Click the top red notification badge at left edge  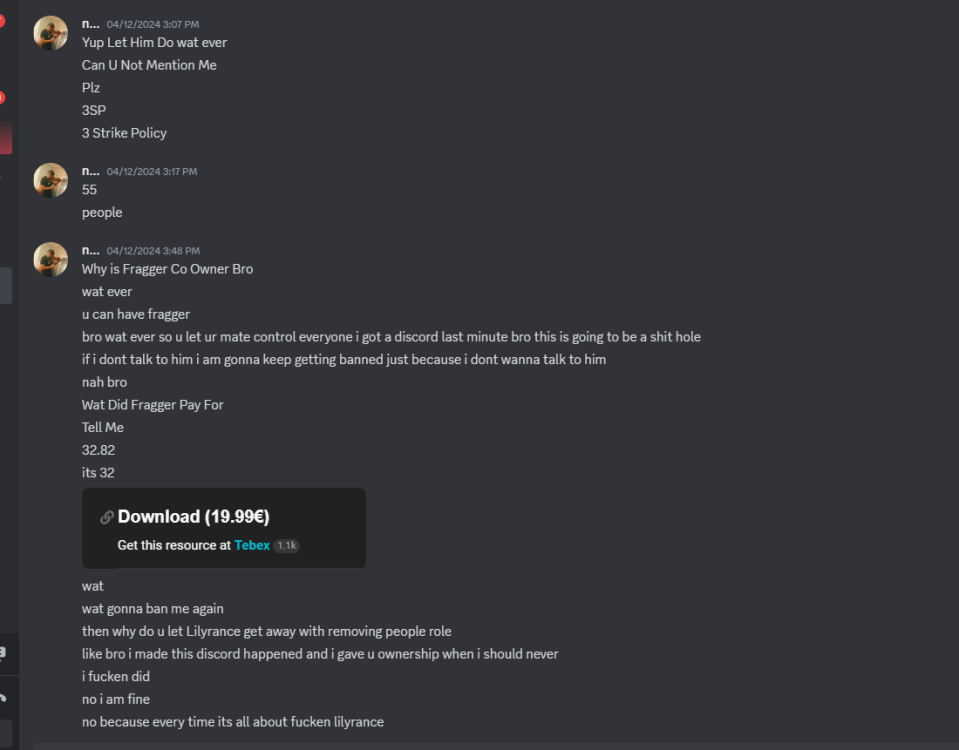[2, 21]
